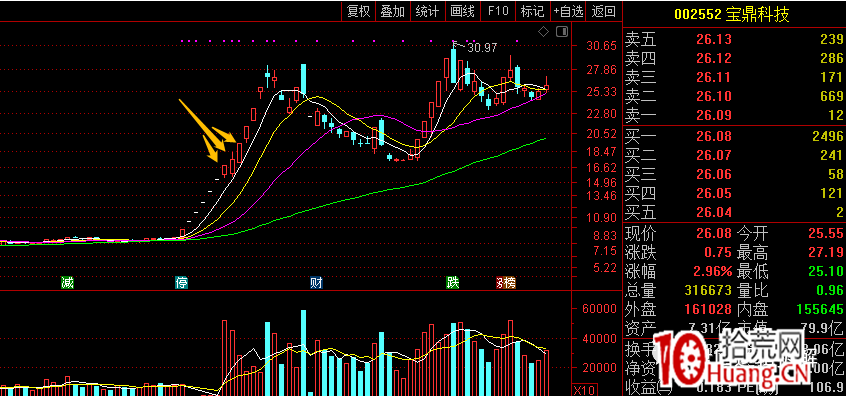This screenshot has width=846, height=396.
Task: Select the 卖三 price 26.11 row
Action: [x=734, y=77]
